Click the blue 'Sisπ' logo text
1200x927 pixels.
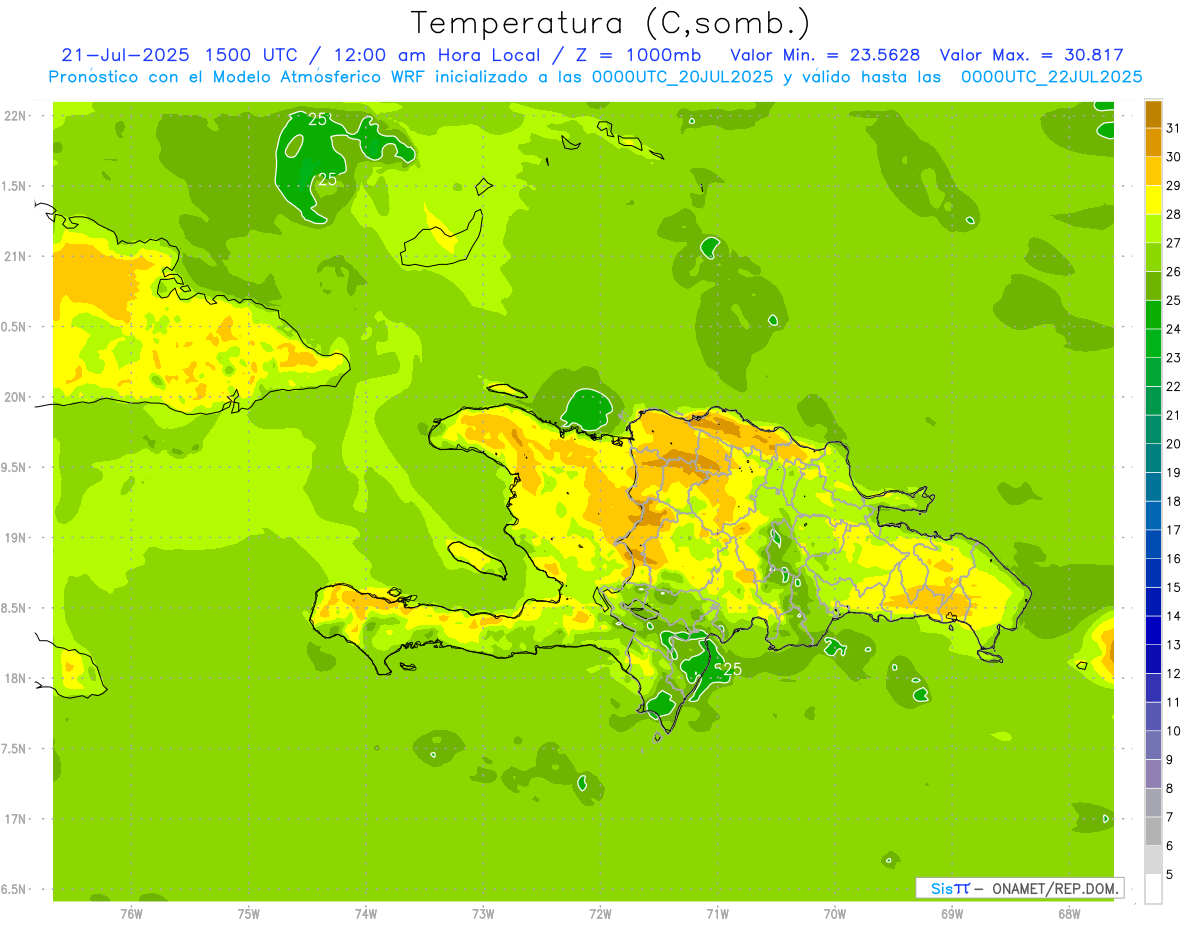click(950, 888)
